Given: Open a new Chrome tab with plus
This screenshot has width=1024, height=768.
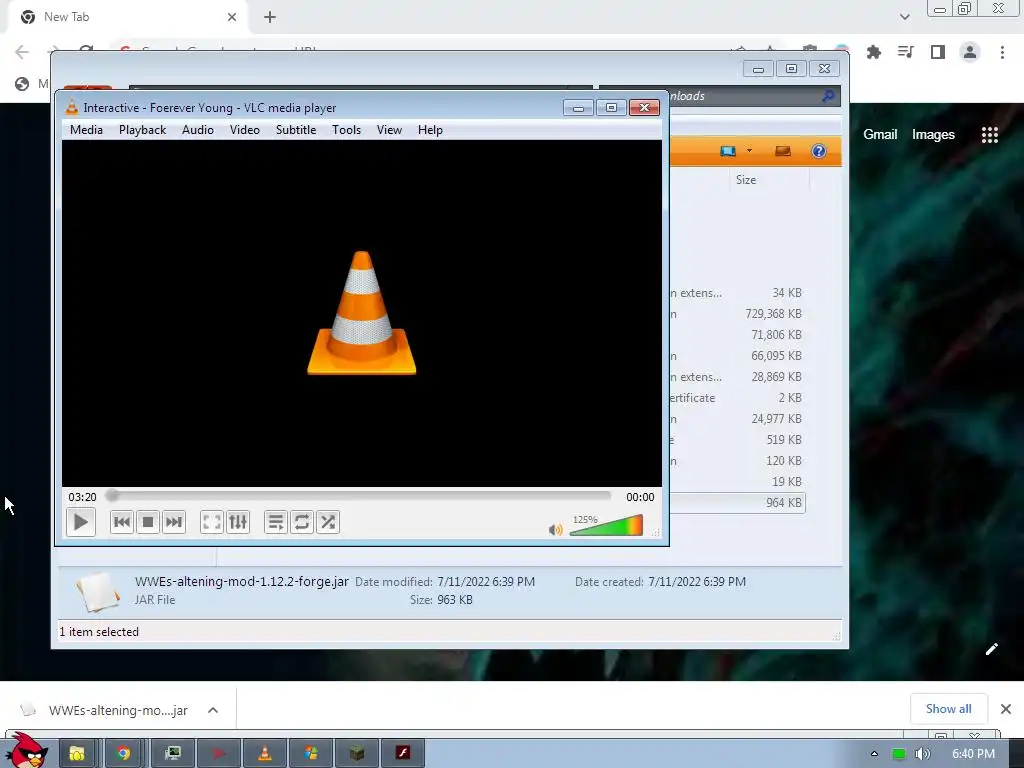Looking at the screenshot, I should coord(270,18).
